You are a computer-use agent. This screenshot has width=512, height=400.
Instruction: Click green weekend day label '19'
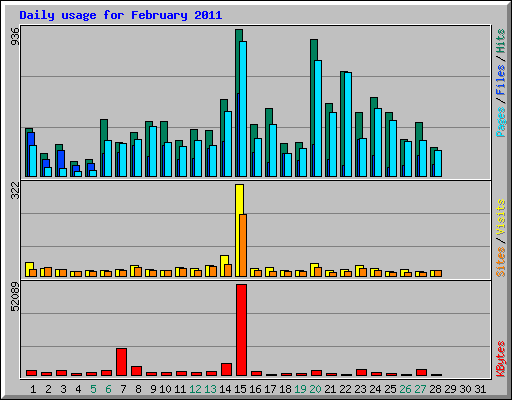click(x=300, y=389)
